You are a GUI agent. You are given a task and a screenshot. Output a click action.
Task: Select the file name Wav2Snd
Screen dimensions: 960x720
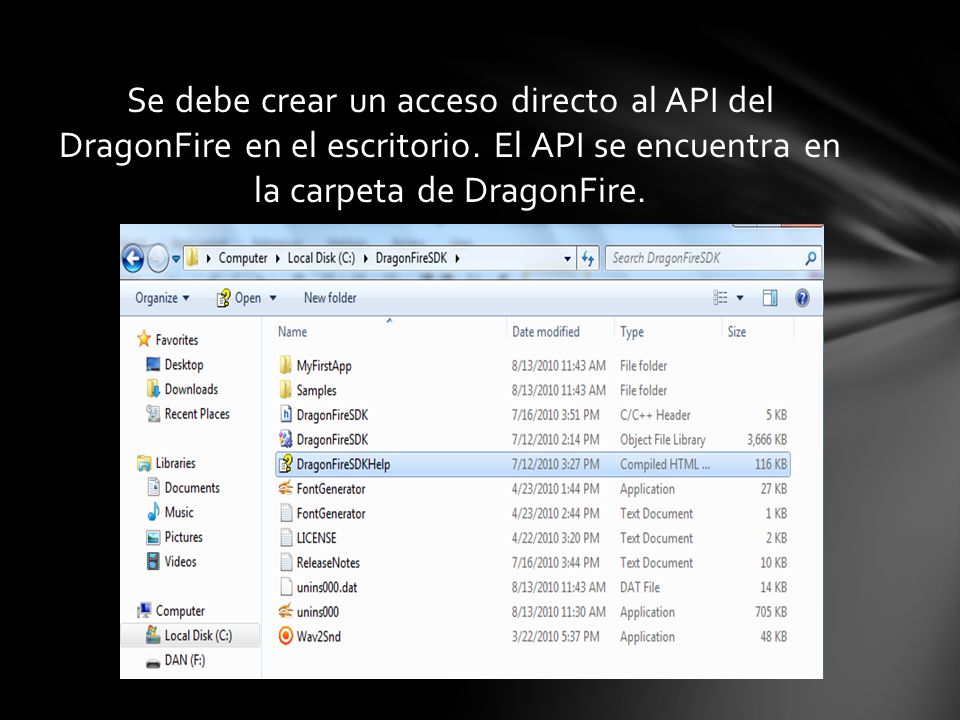(318, 636)
